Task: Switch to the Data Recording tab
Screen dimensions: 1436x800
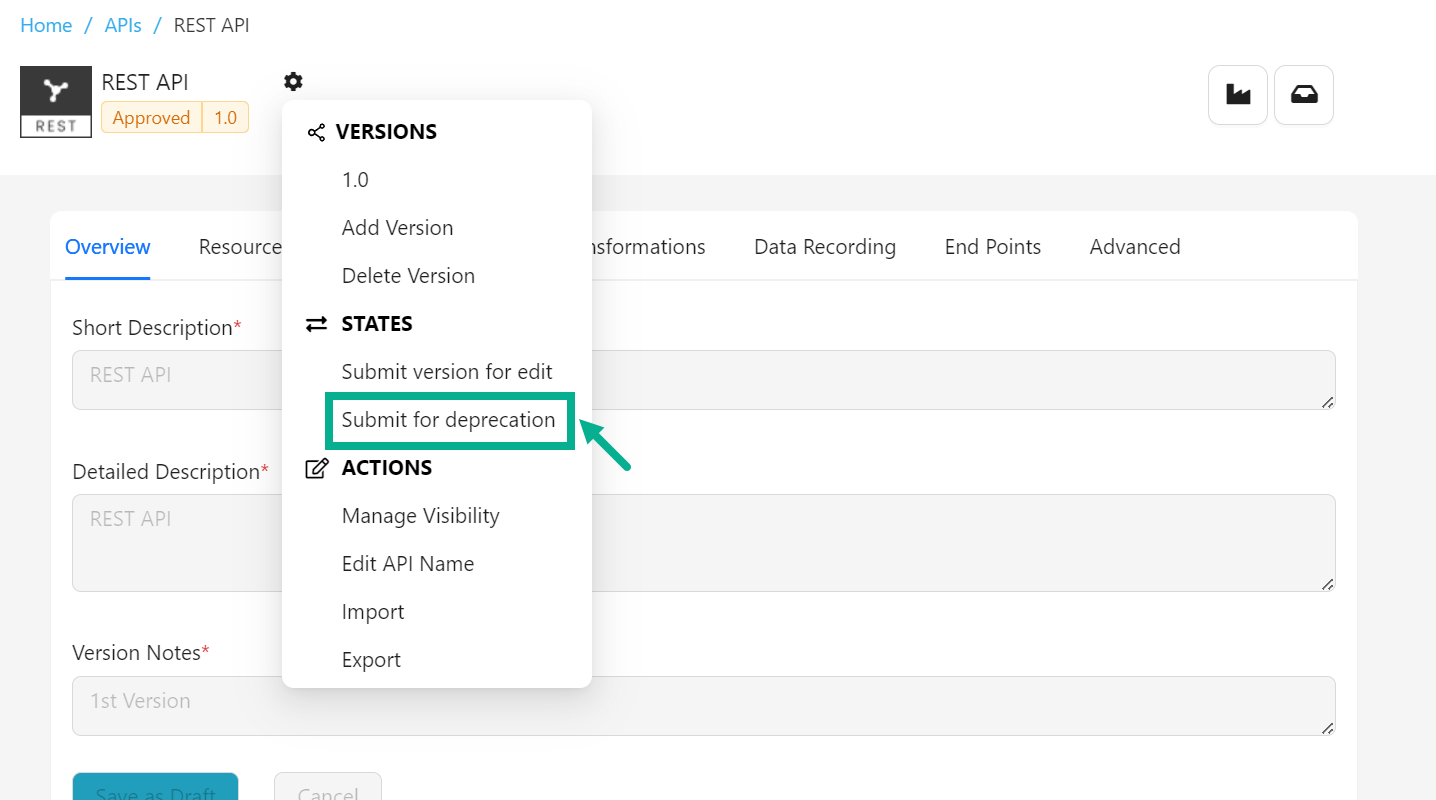Action: click(824, 247)
